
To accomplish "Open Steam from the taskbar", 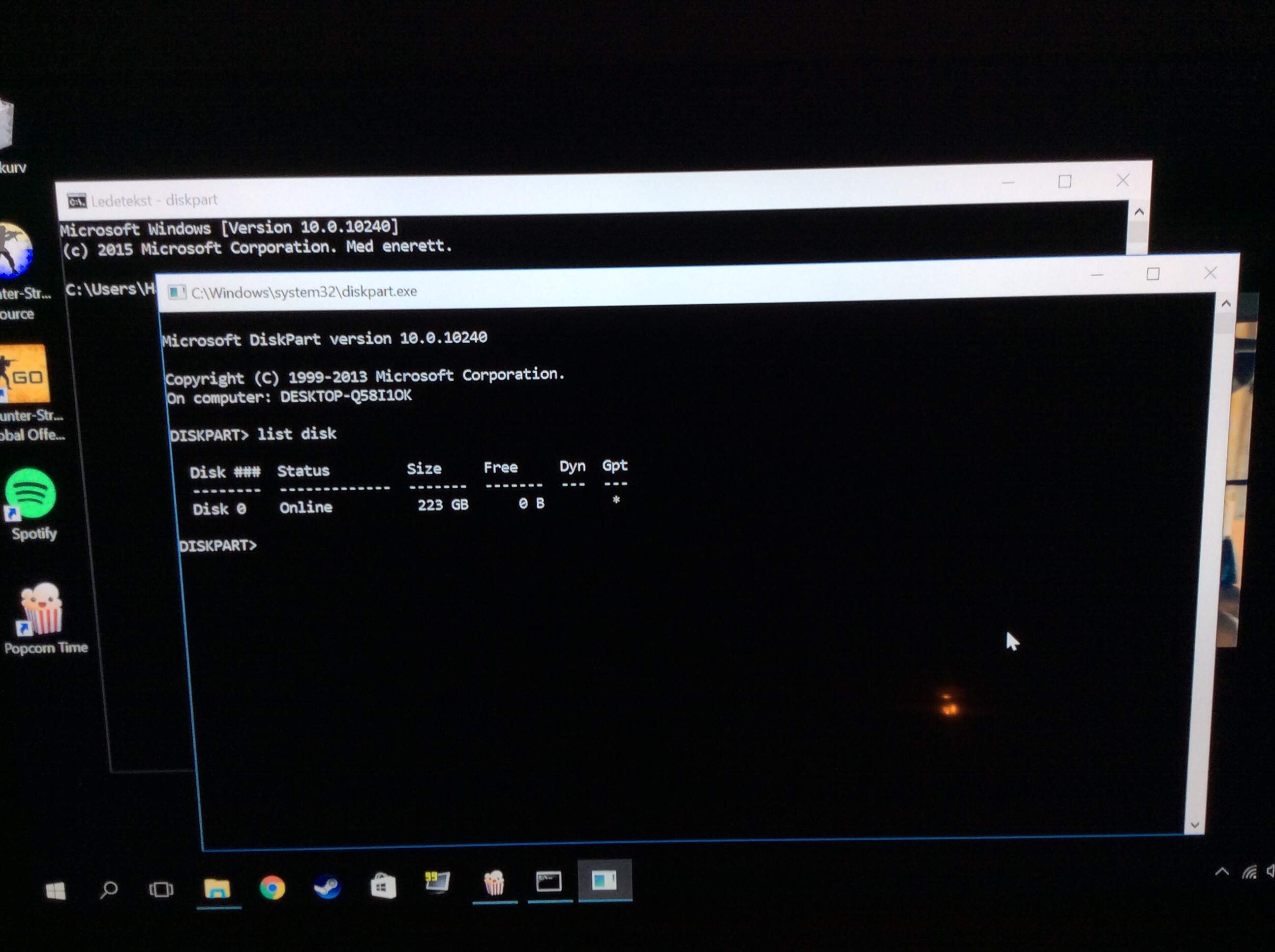I will (327, 887).
